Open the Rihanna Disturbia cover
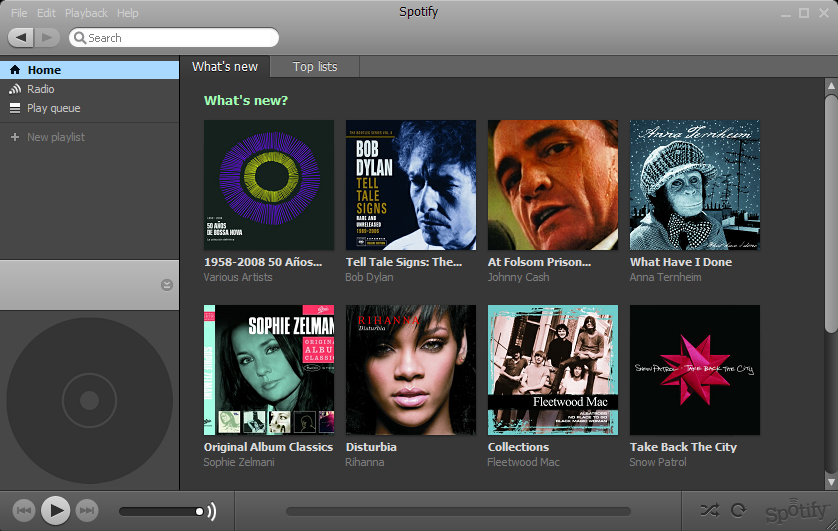838x531 pixels. [411, 370]
